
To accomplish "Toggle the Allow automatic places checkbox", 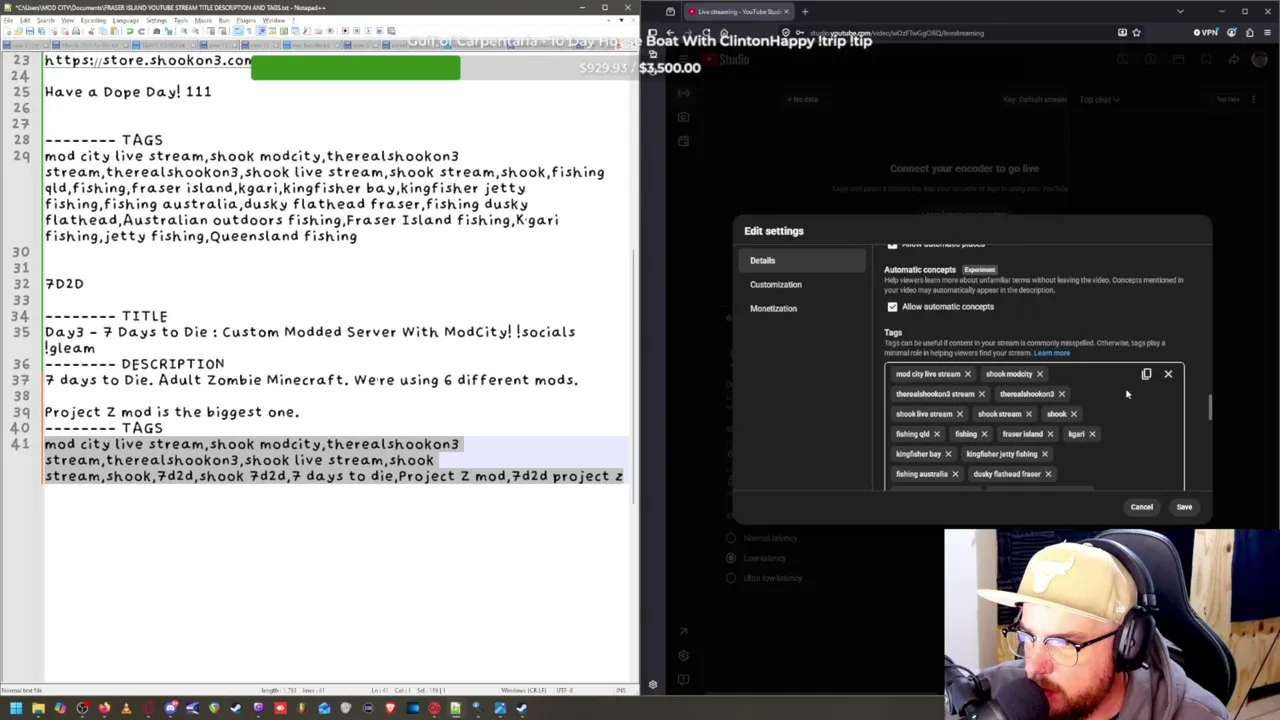I will 892,245.
